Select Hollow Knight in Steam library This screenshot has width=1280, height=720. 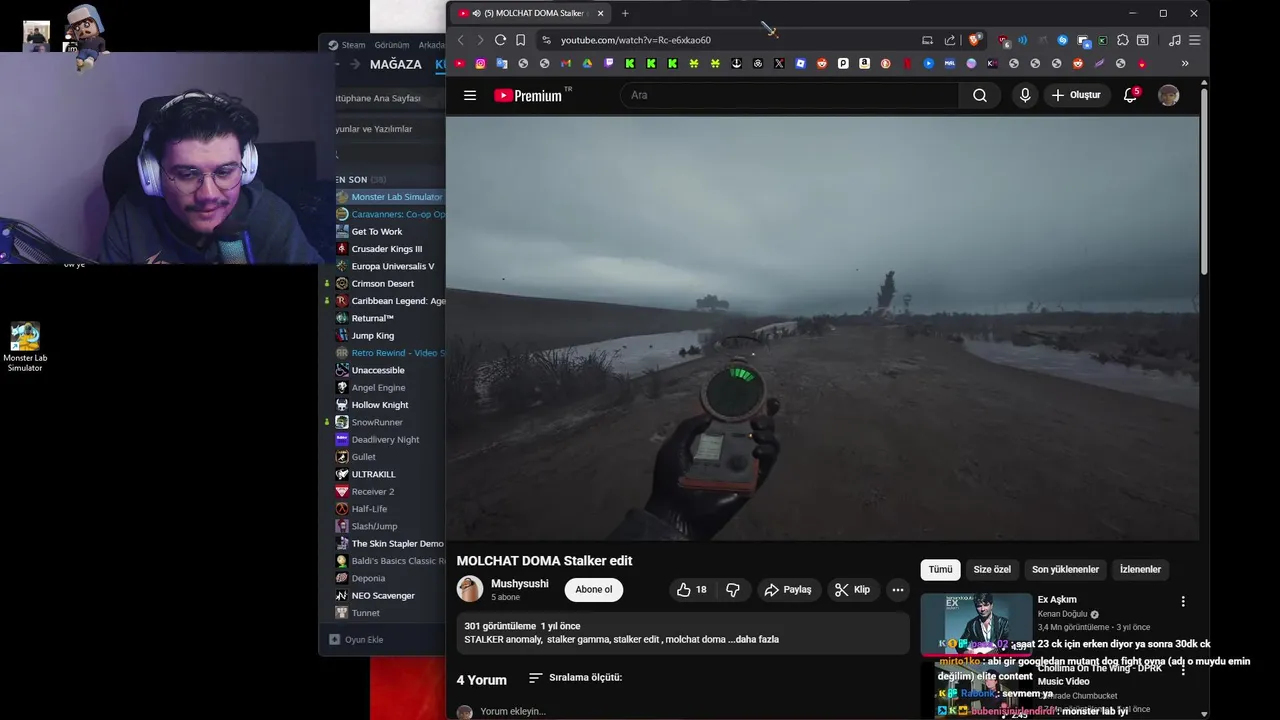[x=379, y=405]
